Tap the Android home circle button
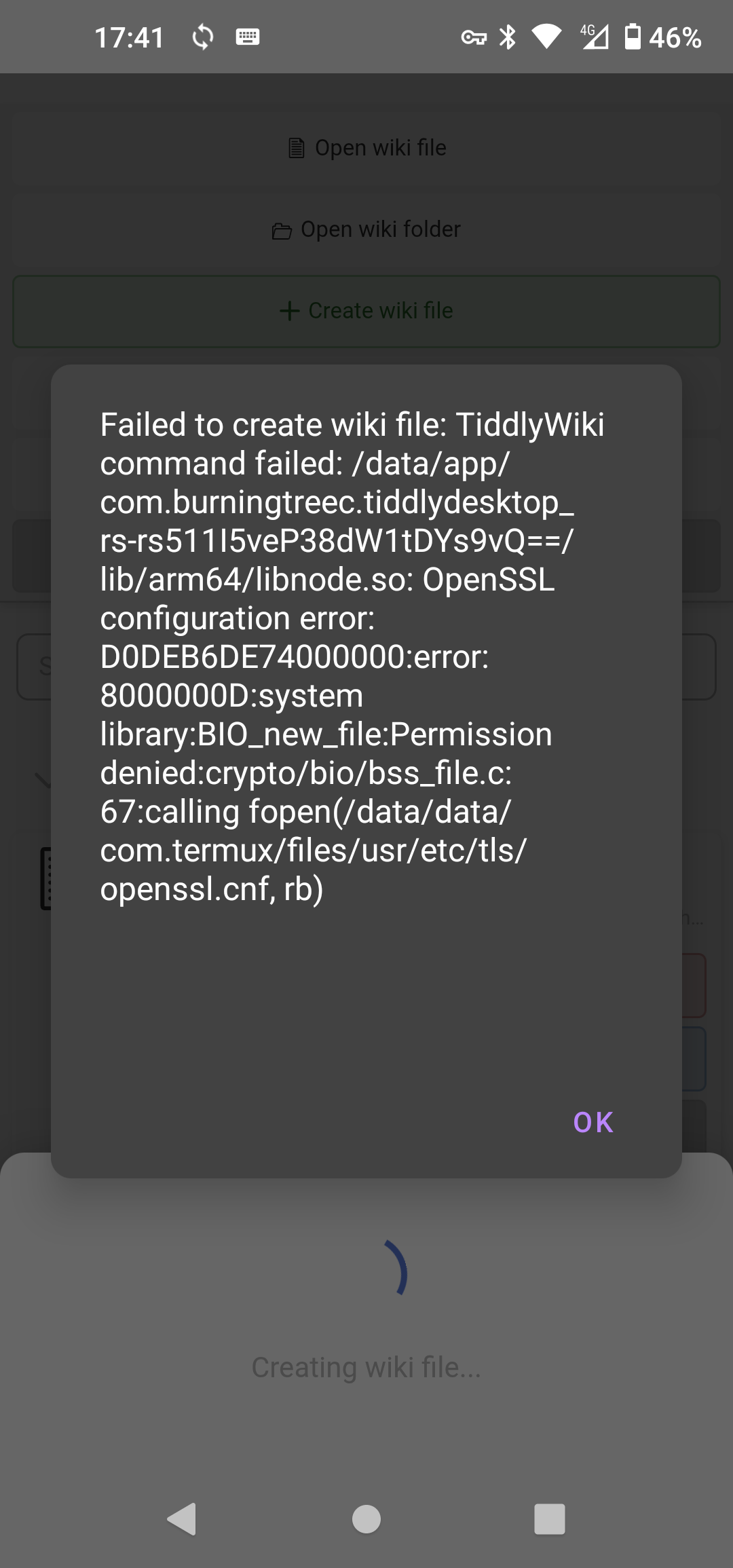 (x=366, y=1518)
